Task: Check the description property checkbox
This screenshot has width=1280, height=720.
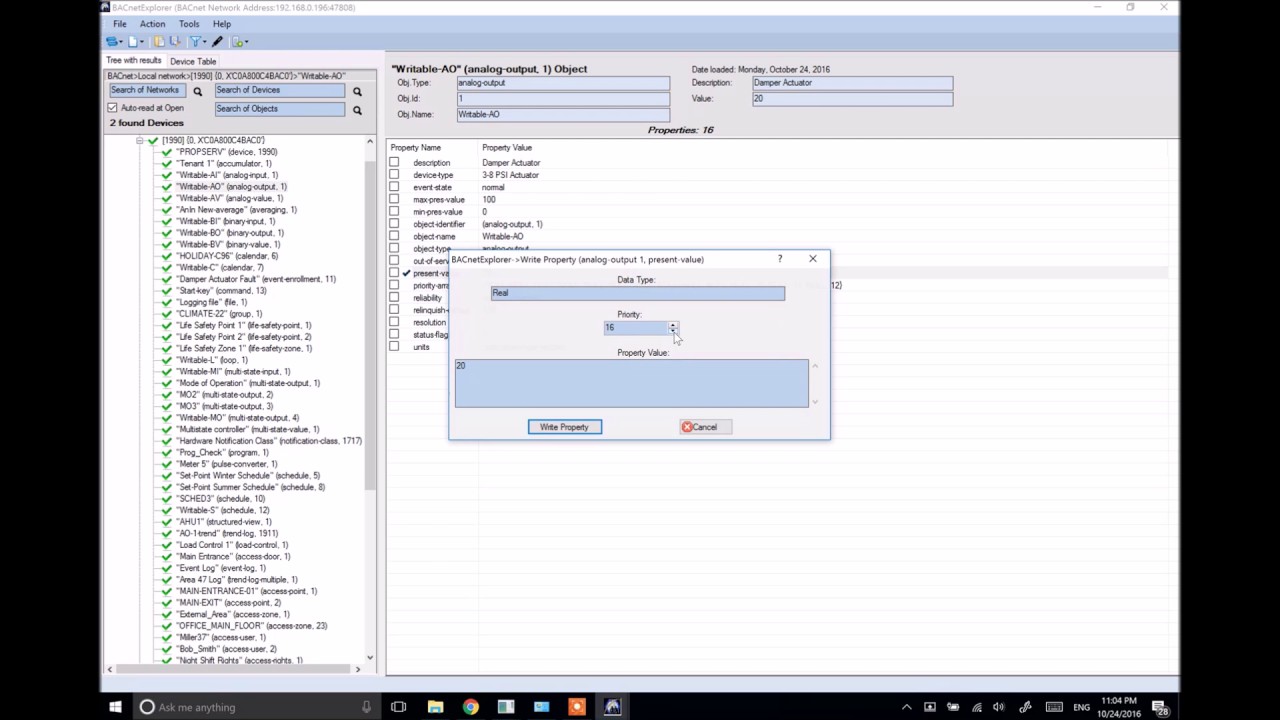Action: point(394,162)
